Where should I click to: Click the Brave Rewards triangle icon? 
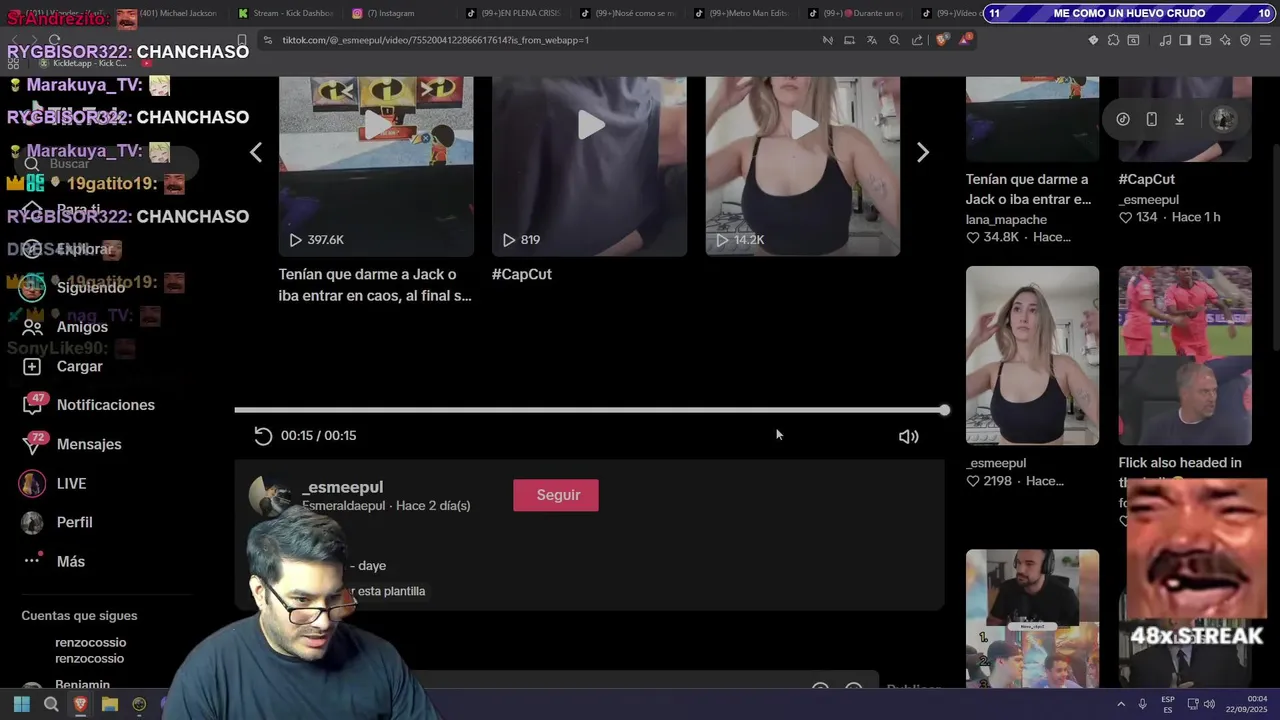(964, 40)
